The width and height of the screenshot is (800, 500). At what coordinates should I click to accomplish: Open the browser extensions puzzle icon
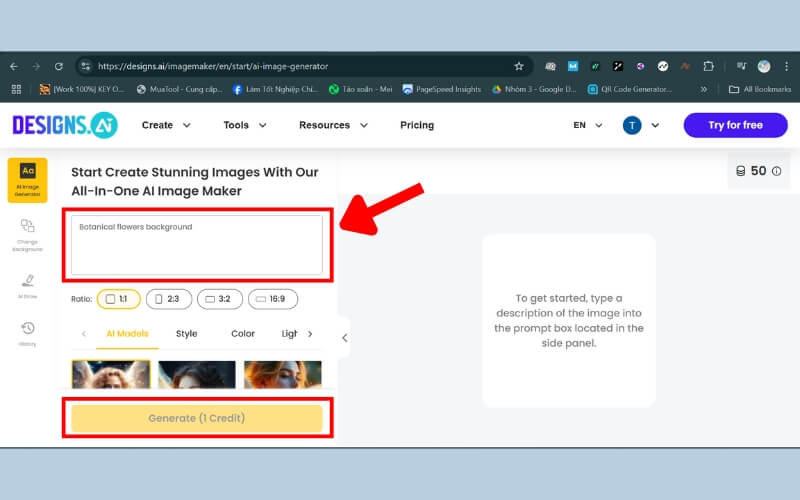coord(708,66)
